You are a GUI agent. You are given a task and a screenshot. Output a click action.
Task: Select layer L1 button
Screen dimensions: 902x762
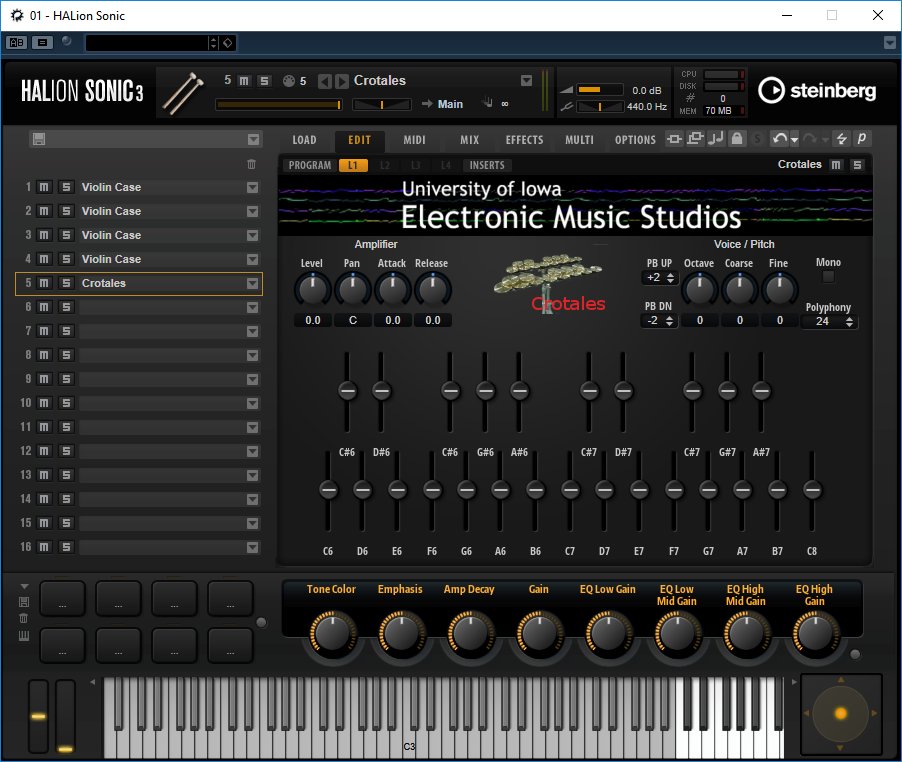353,165
